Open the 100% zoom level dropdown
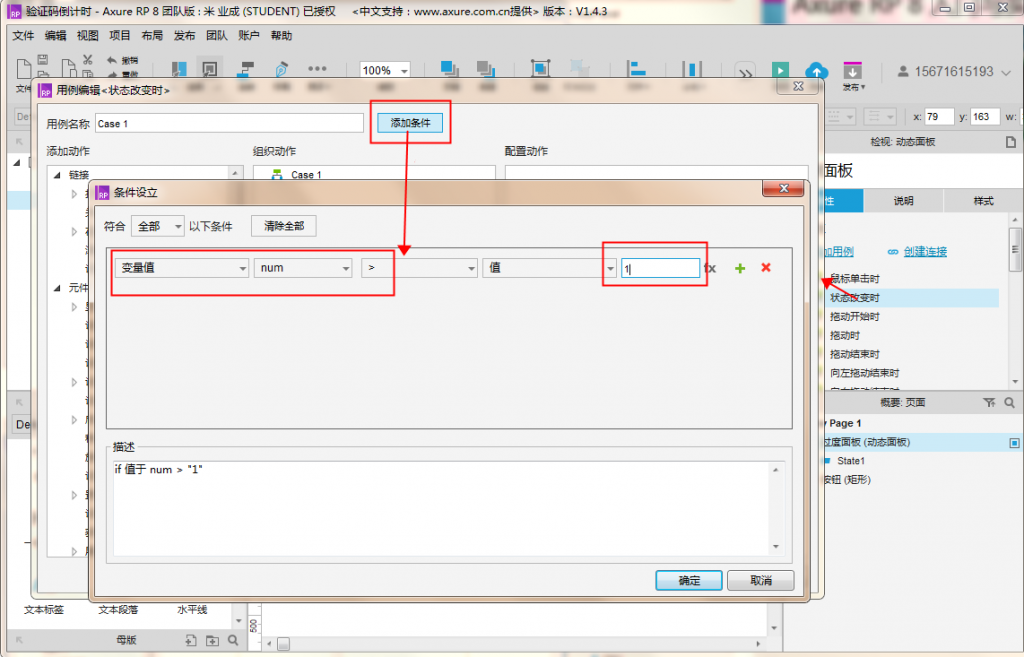 [x=385, y=71]
